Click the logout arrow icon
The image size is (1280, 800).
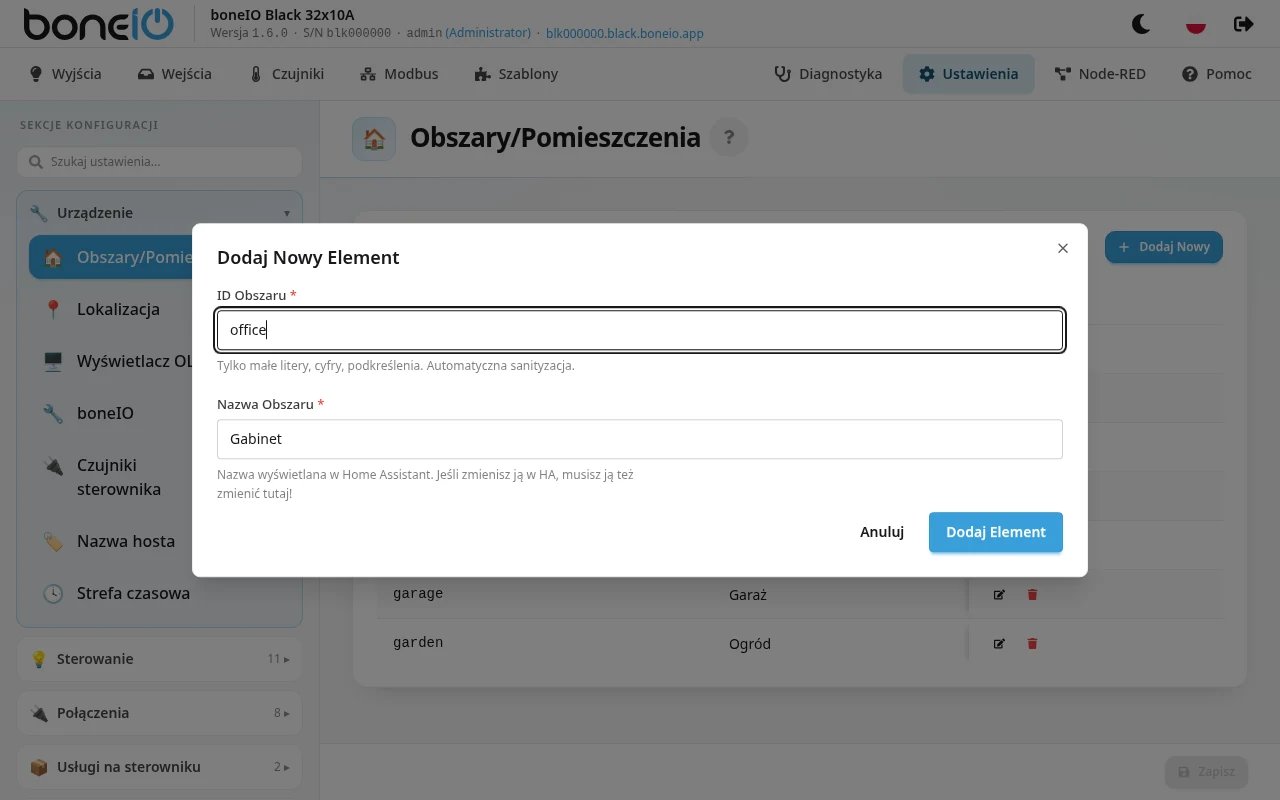(x=1244, y=24)
